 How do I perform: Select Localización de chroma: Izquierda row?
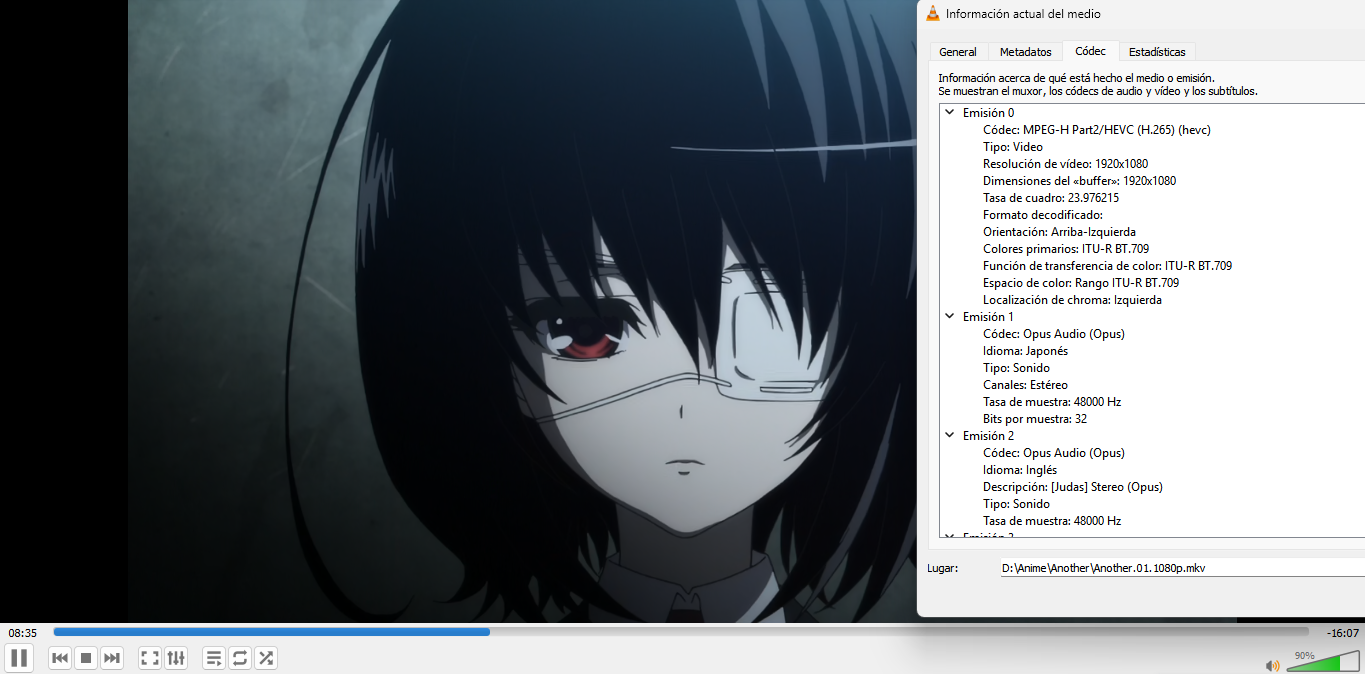[1072, 300]
